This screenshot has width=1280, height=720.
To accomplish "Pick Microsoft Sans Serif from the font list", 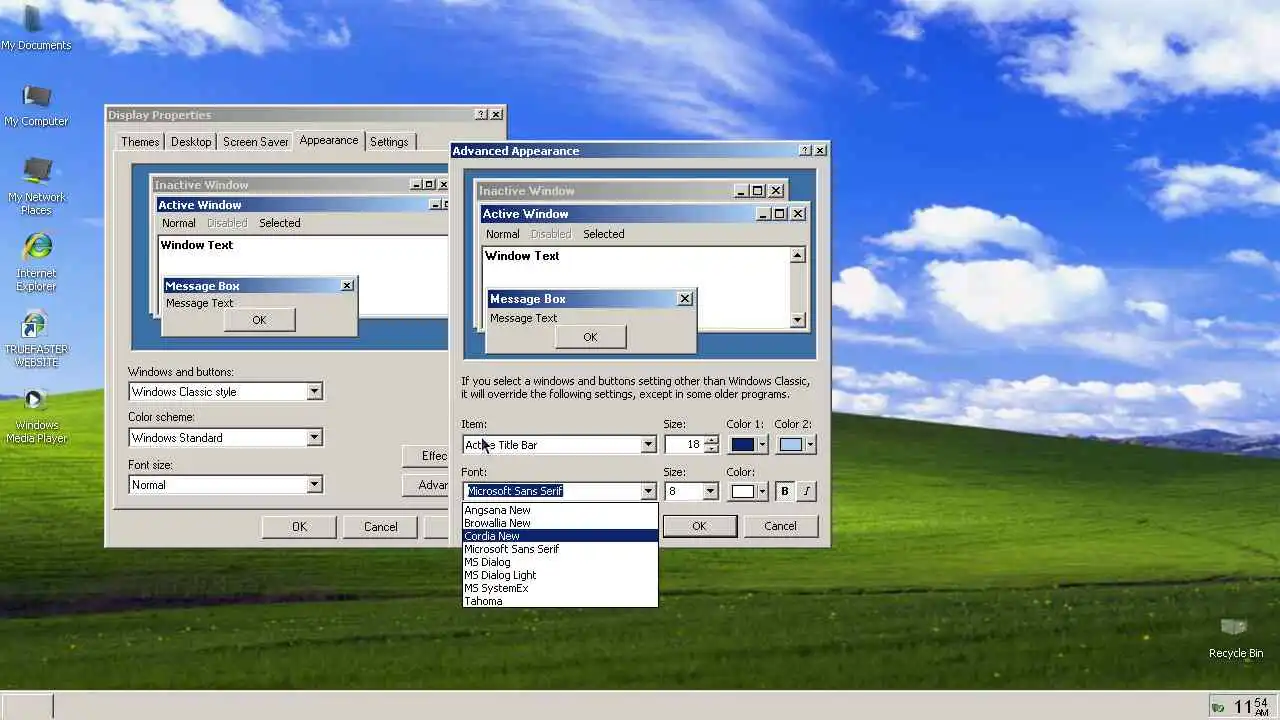I will point(560,549).
